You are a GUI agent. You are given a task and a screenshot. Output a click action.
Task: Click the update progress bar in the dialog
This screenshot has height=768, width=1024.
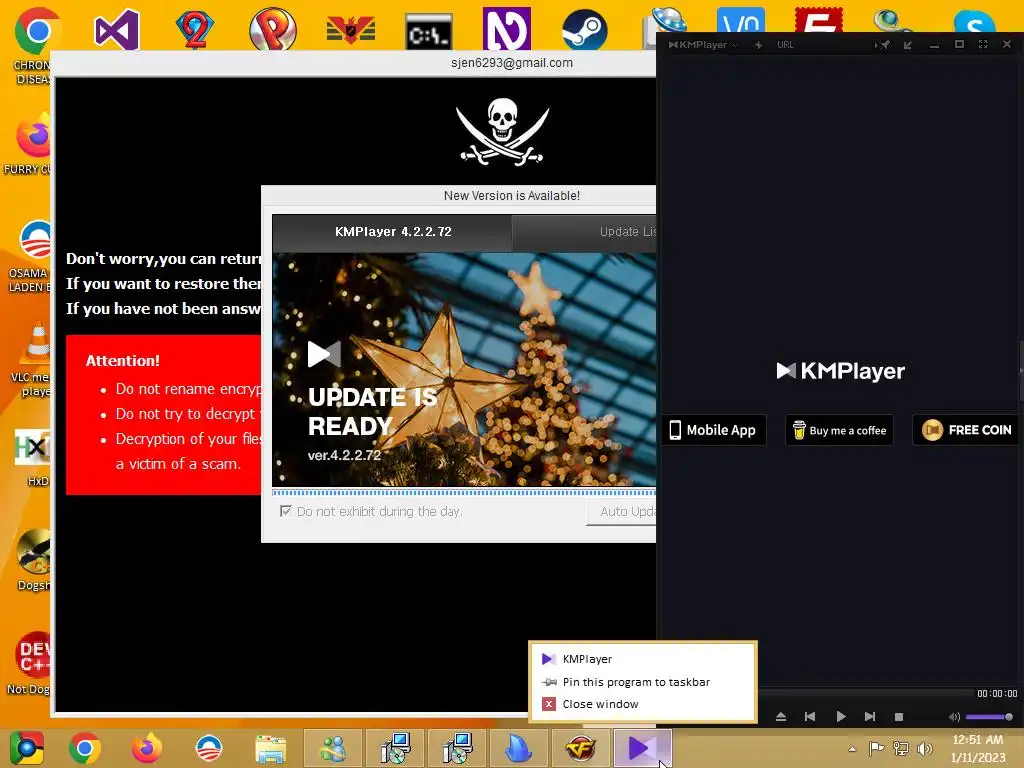coord(464,492)
